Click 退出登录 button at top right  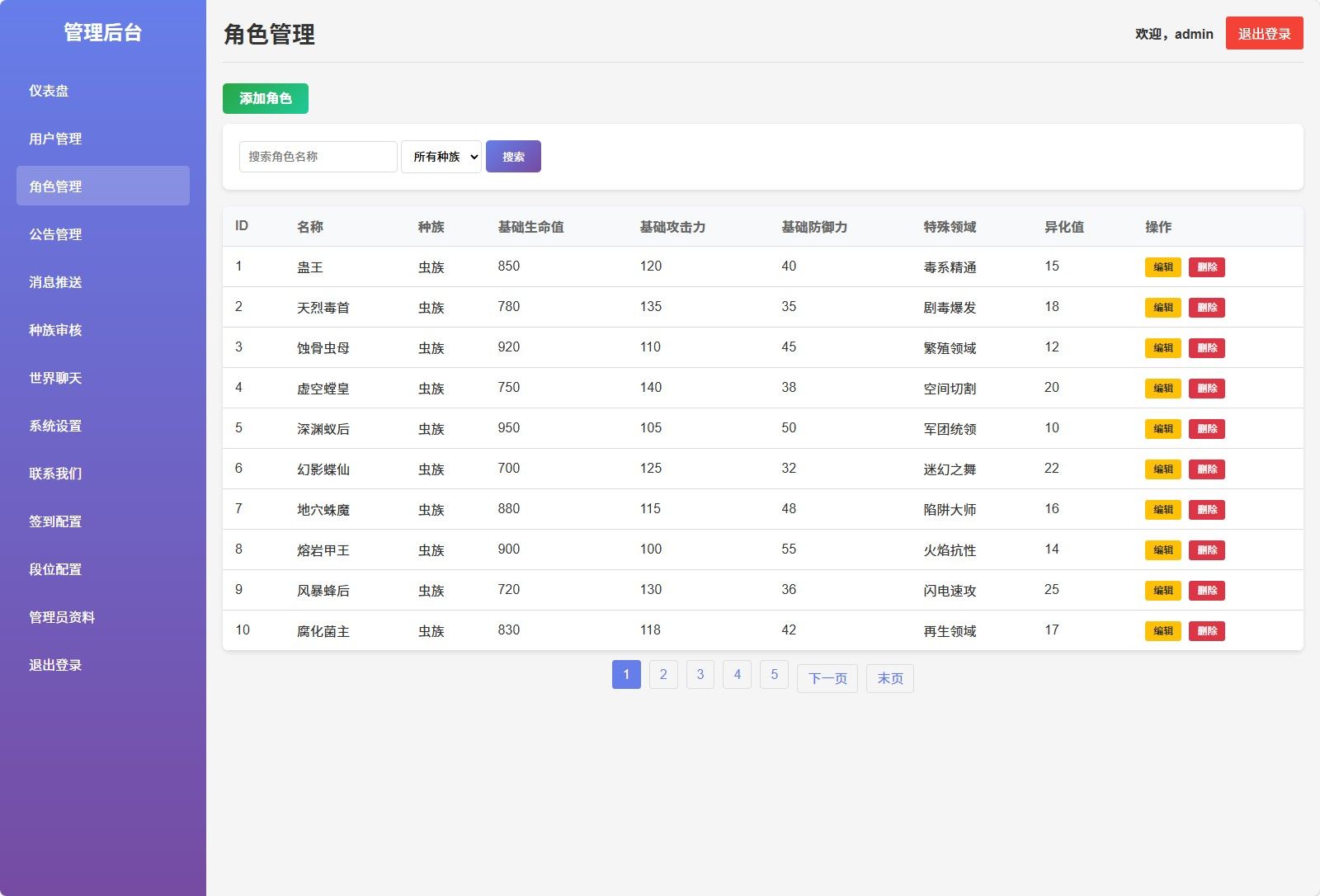(x=1264, y=33)
